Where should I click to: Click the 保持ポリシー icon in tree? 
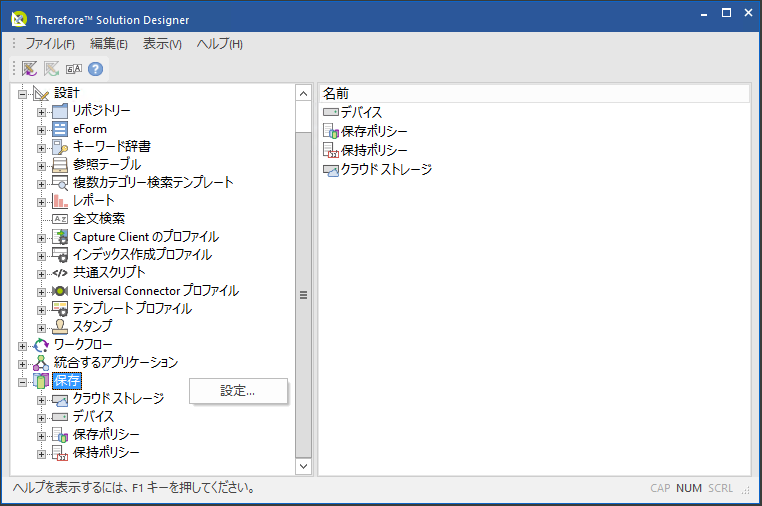click(60, 453)
